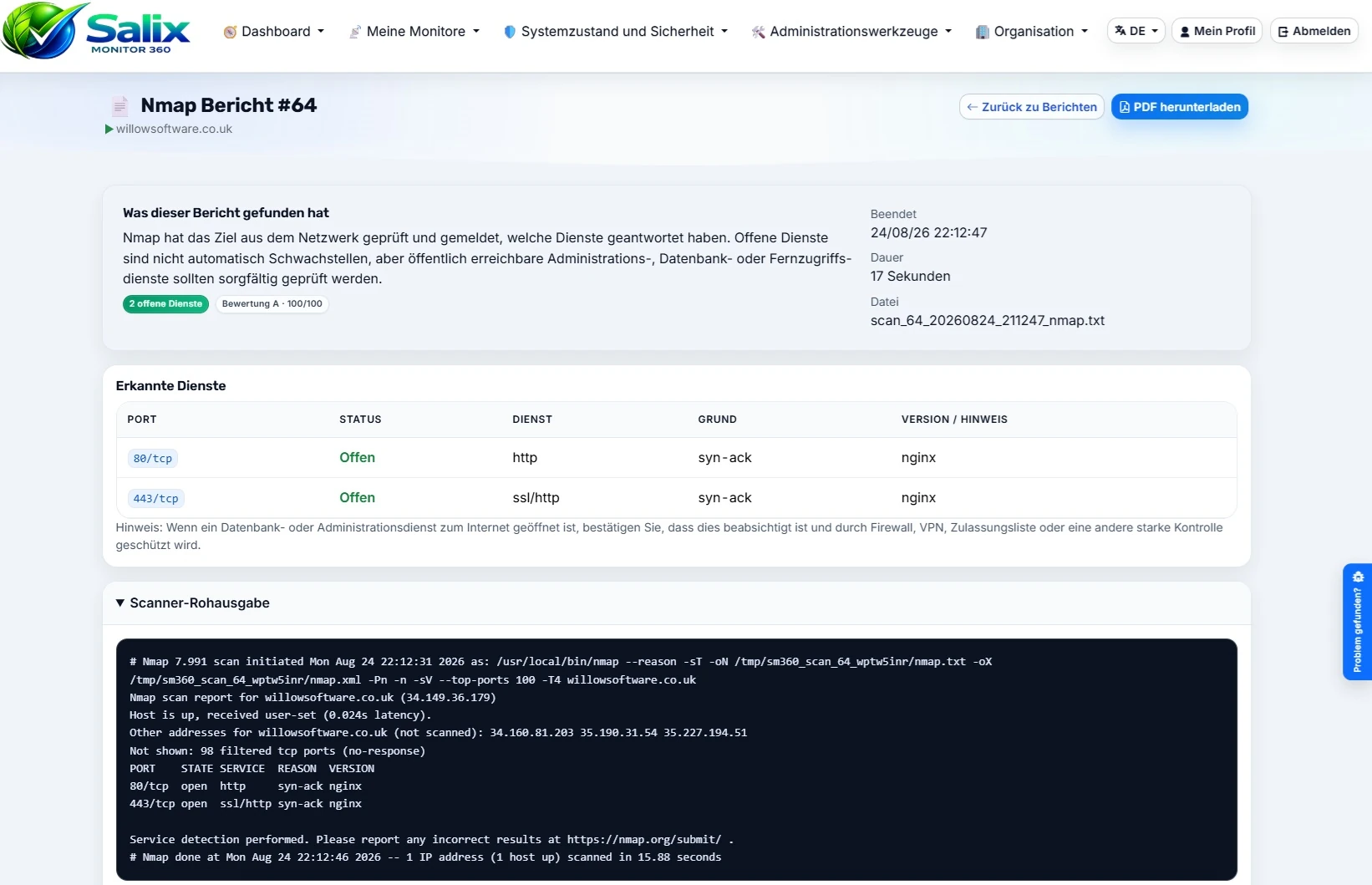Open the Problem gefunden? feedback tab
Screen dimensions: 1372x885
pos(1357,622)
